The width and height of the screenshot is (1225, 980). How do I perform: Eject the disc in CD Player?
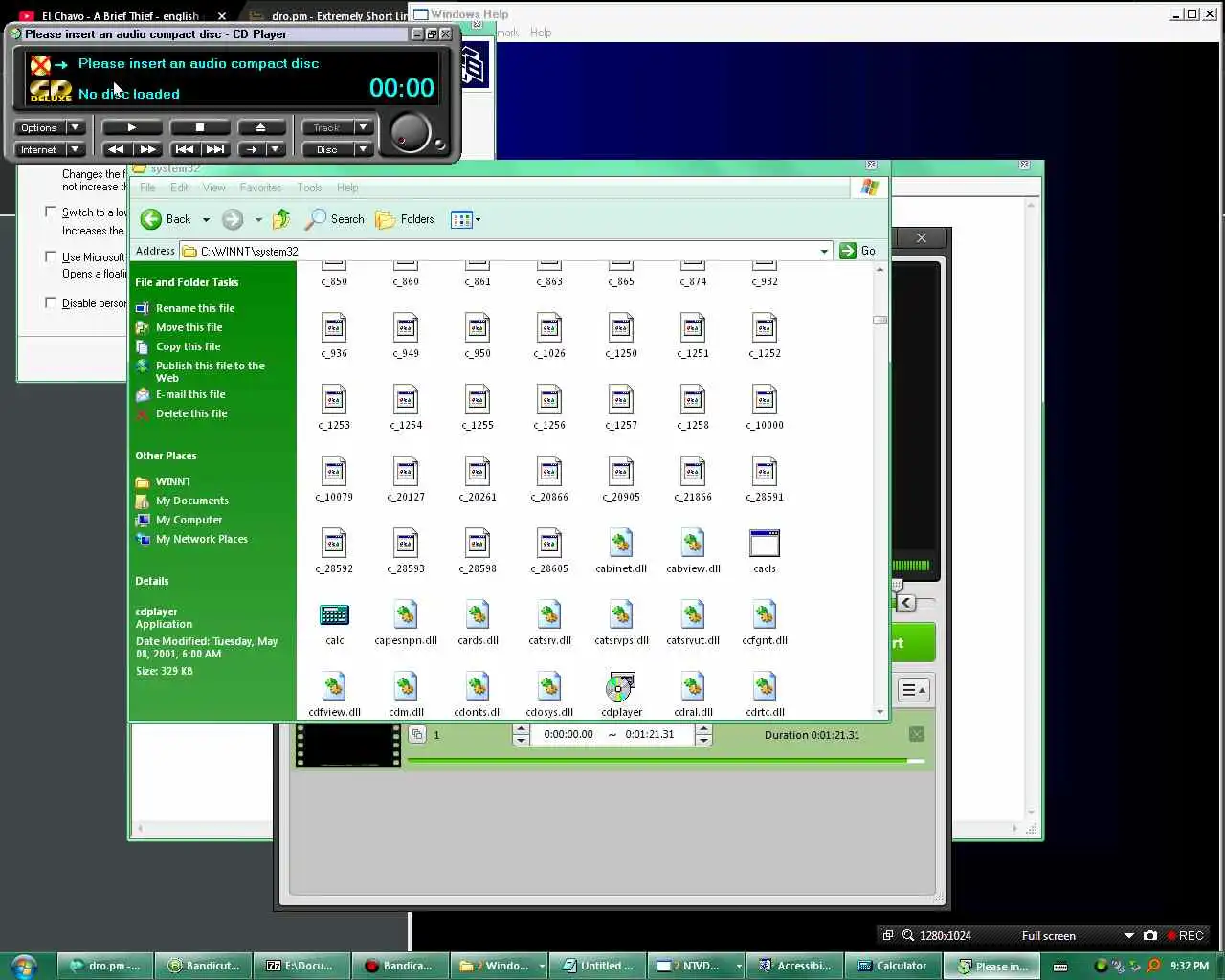[260, 127]
